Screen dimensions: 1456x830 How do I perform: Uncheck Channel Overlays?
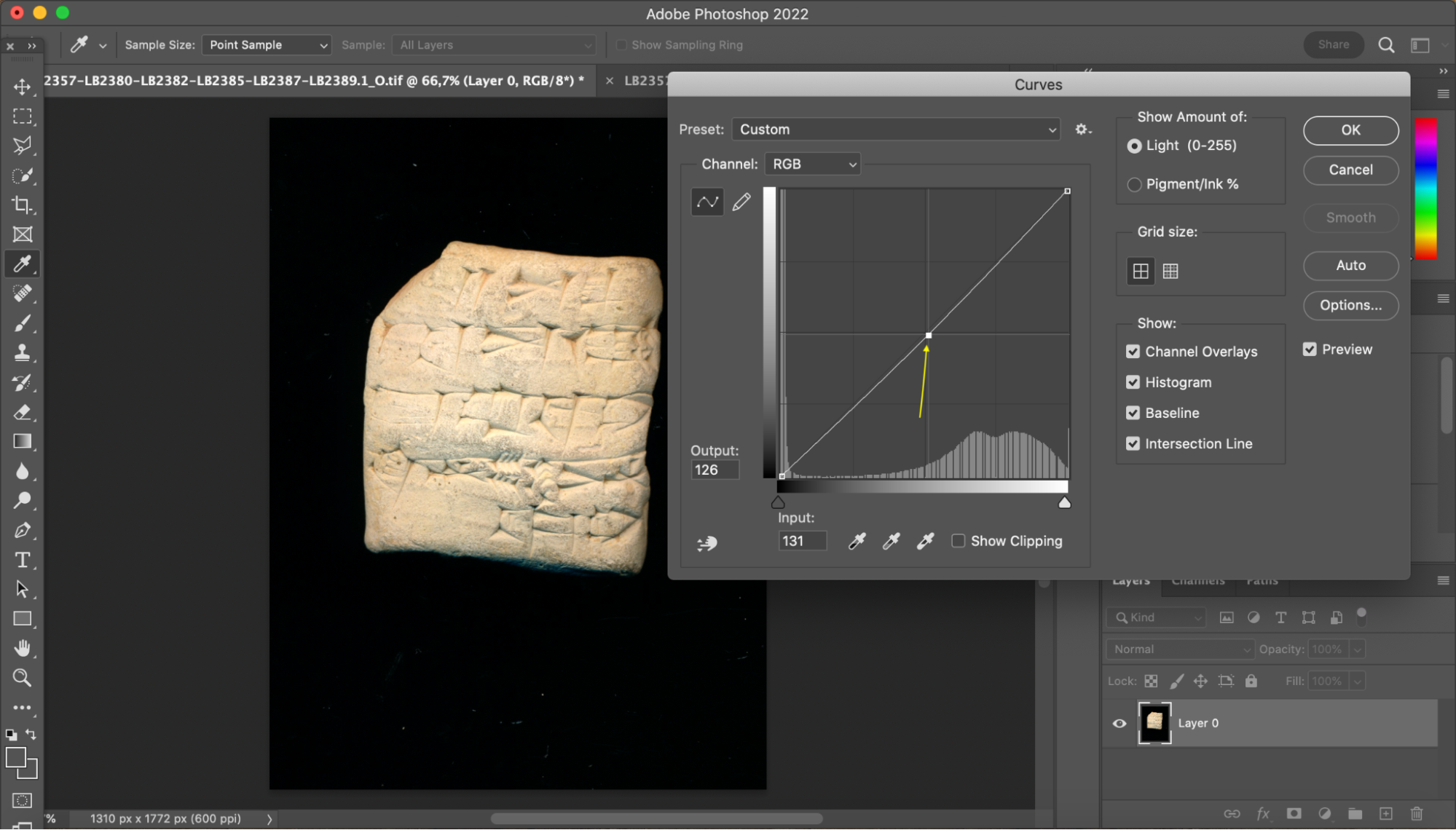coord(1133,352)
